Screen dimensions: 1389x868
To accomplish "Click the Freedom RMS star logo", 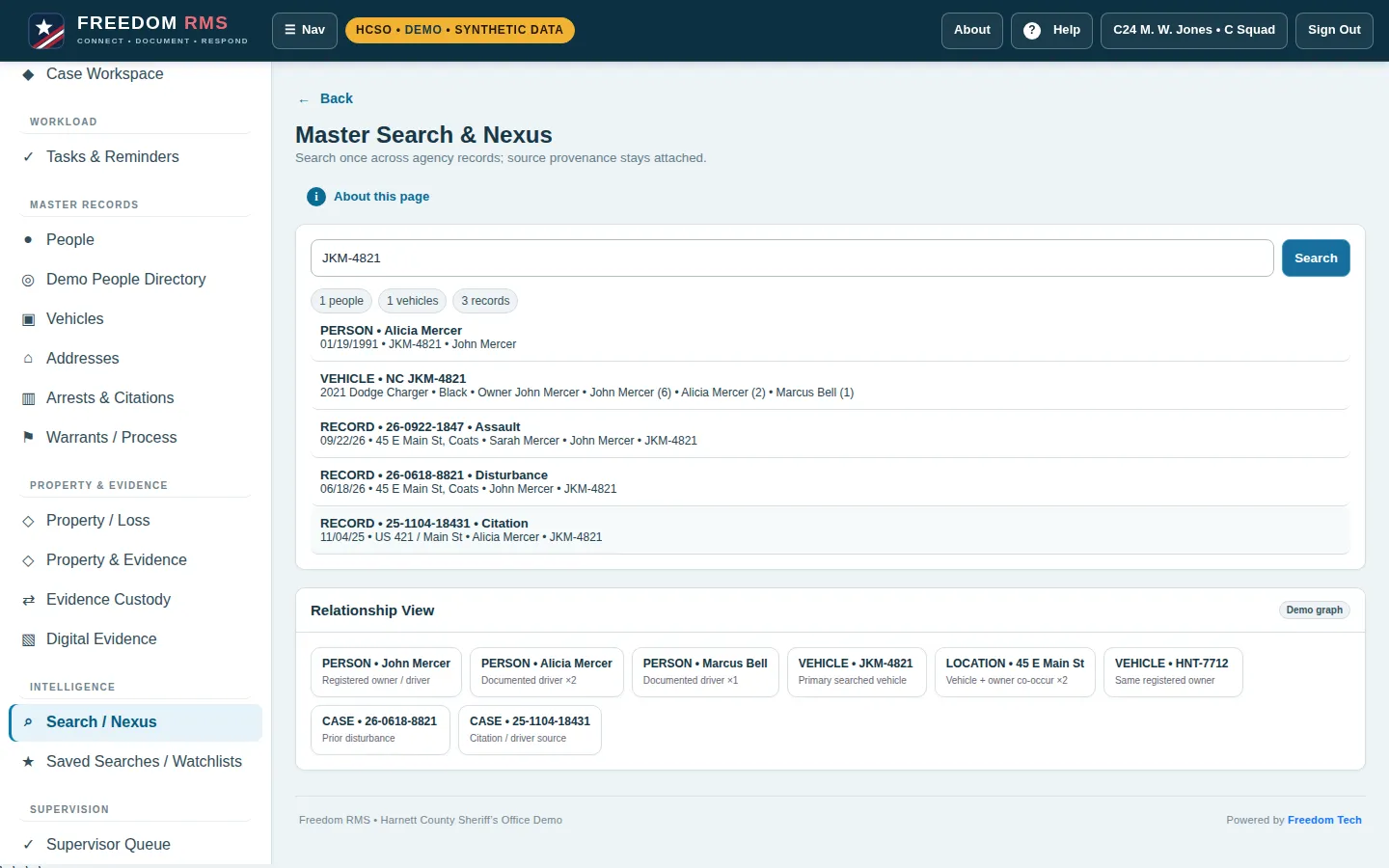I will tap(46, 31).
